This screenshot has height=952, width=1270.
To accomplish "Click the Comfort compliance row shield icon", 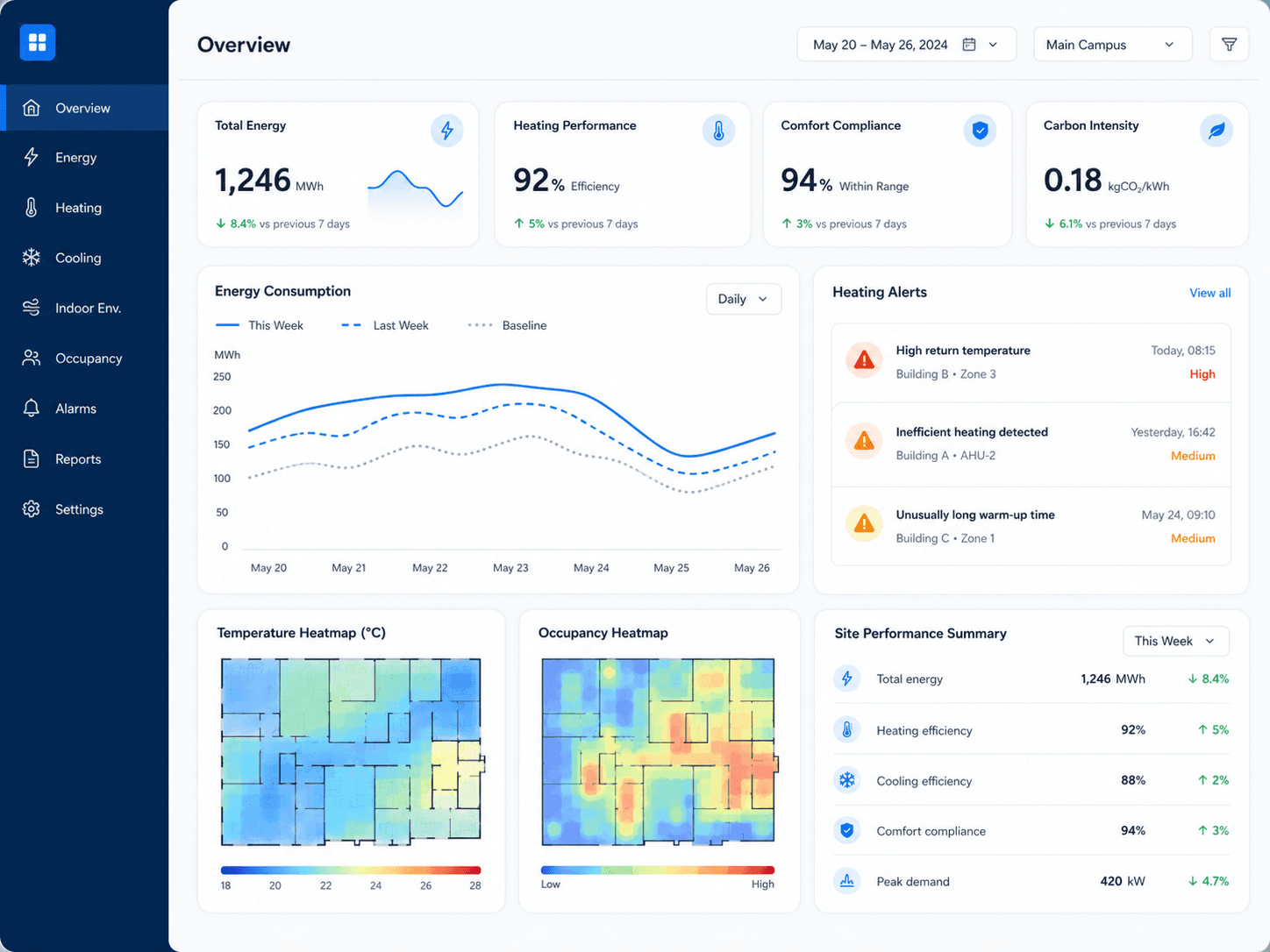I will click(x=847, y=830).
